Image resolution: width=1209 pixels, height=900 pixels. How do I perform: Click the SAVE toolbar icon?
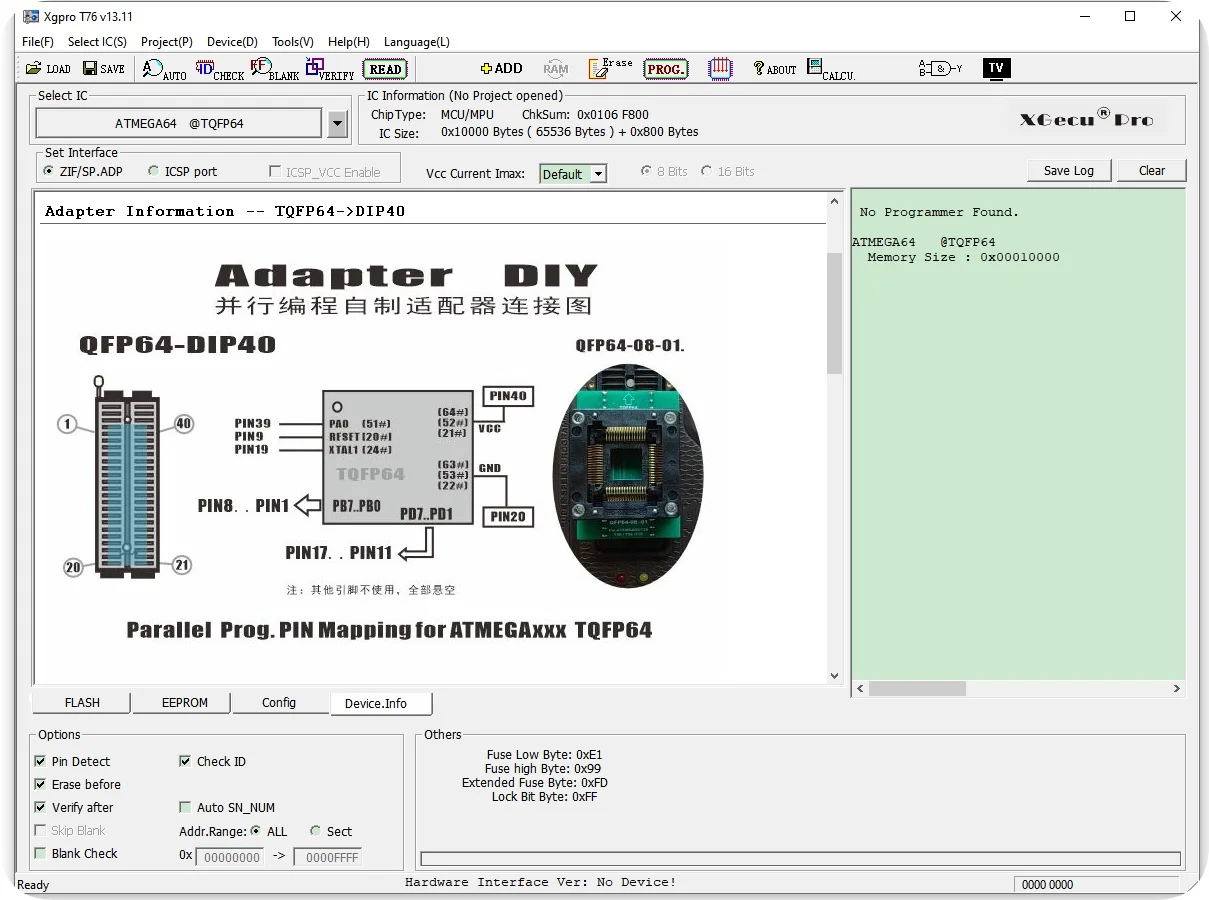pyautogui.click(x=103, y=68)
